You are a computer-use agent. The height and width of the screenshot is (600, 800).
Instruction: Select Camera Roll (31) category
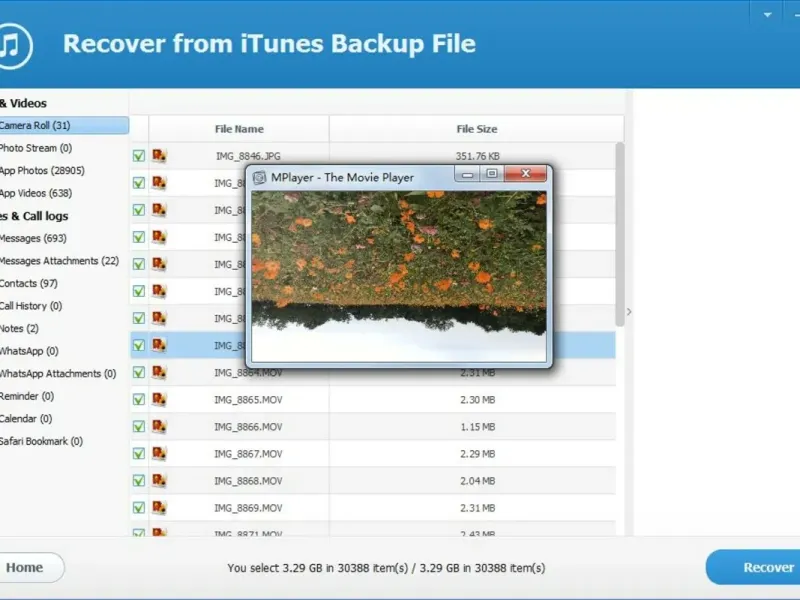64,126
